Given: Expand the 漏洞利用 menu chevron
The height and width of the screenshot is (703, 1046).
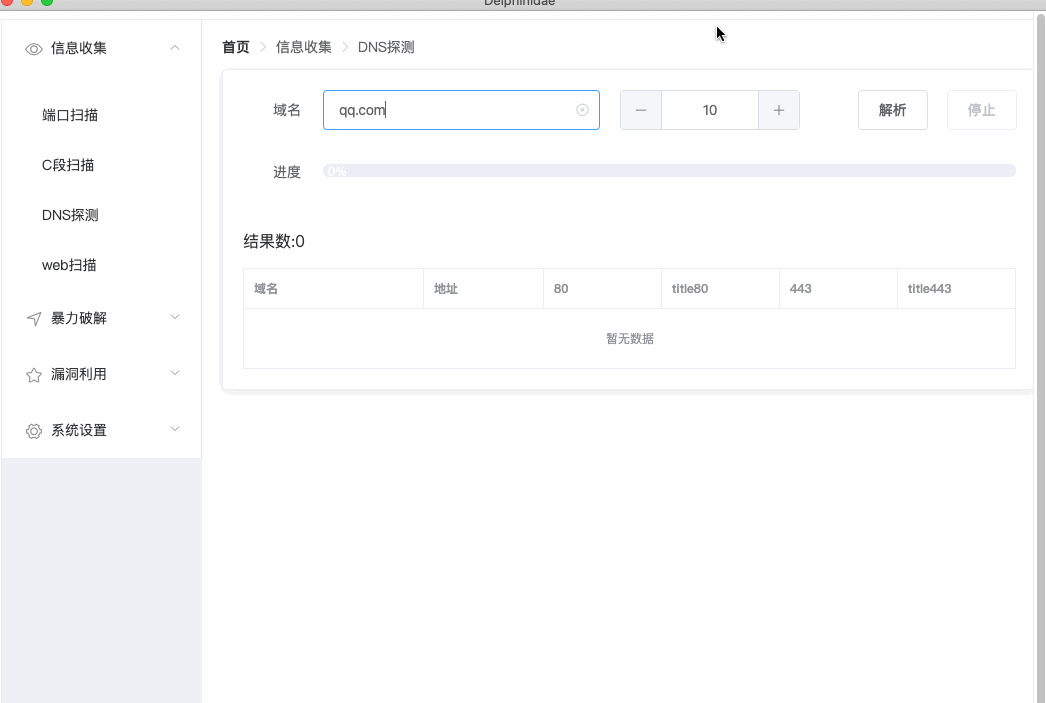Looking at the screenshot, I should pyautogui.click(x=175, y=373).
